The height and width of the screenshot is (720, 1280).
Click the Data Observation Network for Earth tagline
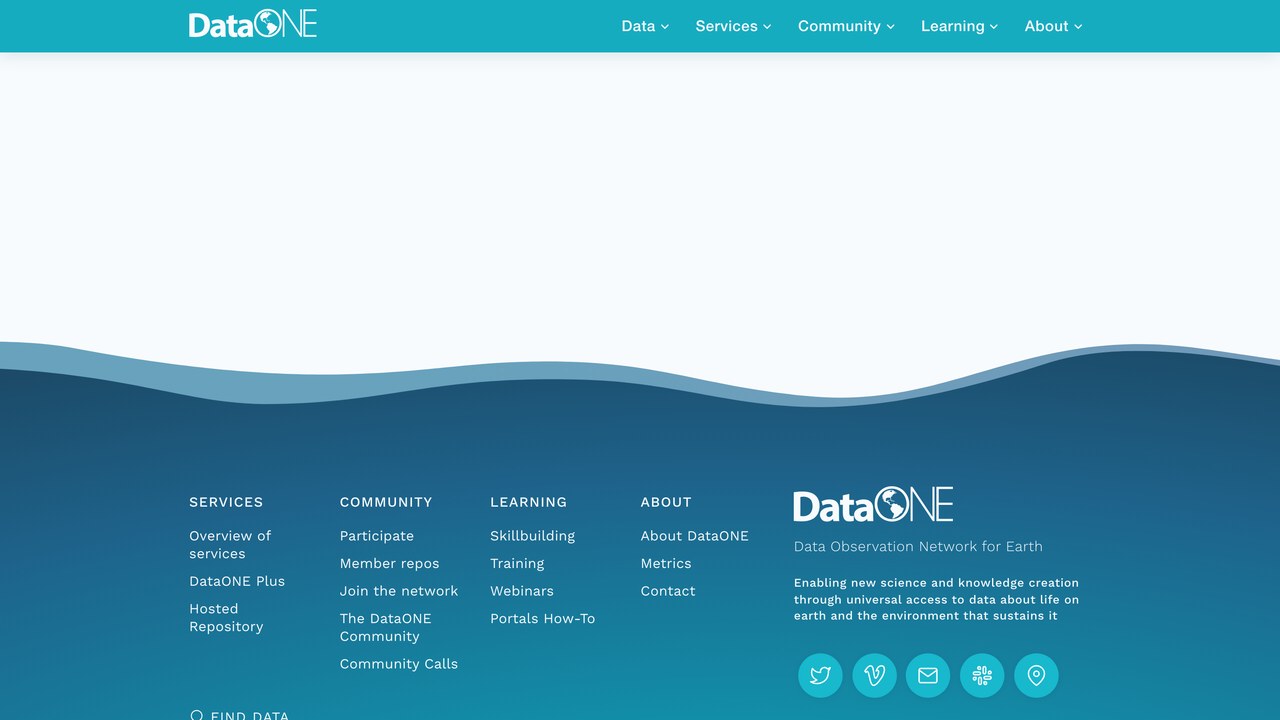coord(918,546)
